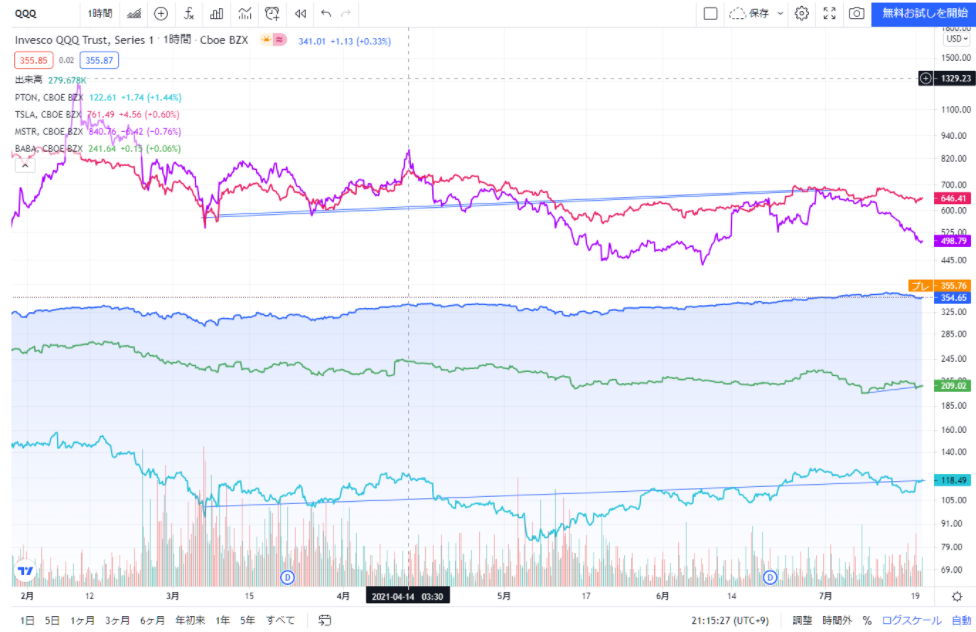Click the 354.65 QQQ price label
This screenshot has height=632, width=976.
tap(952, 298)
